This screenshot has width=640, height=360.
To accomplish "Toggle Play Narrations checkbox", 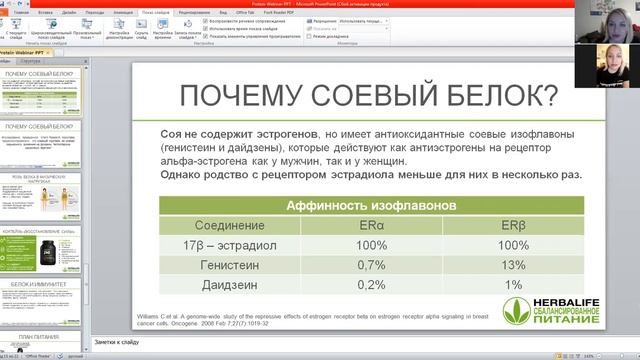I will [206, 21].
